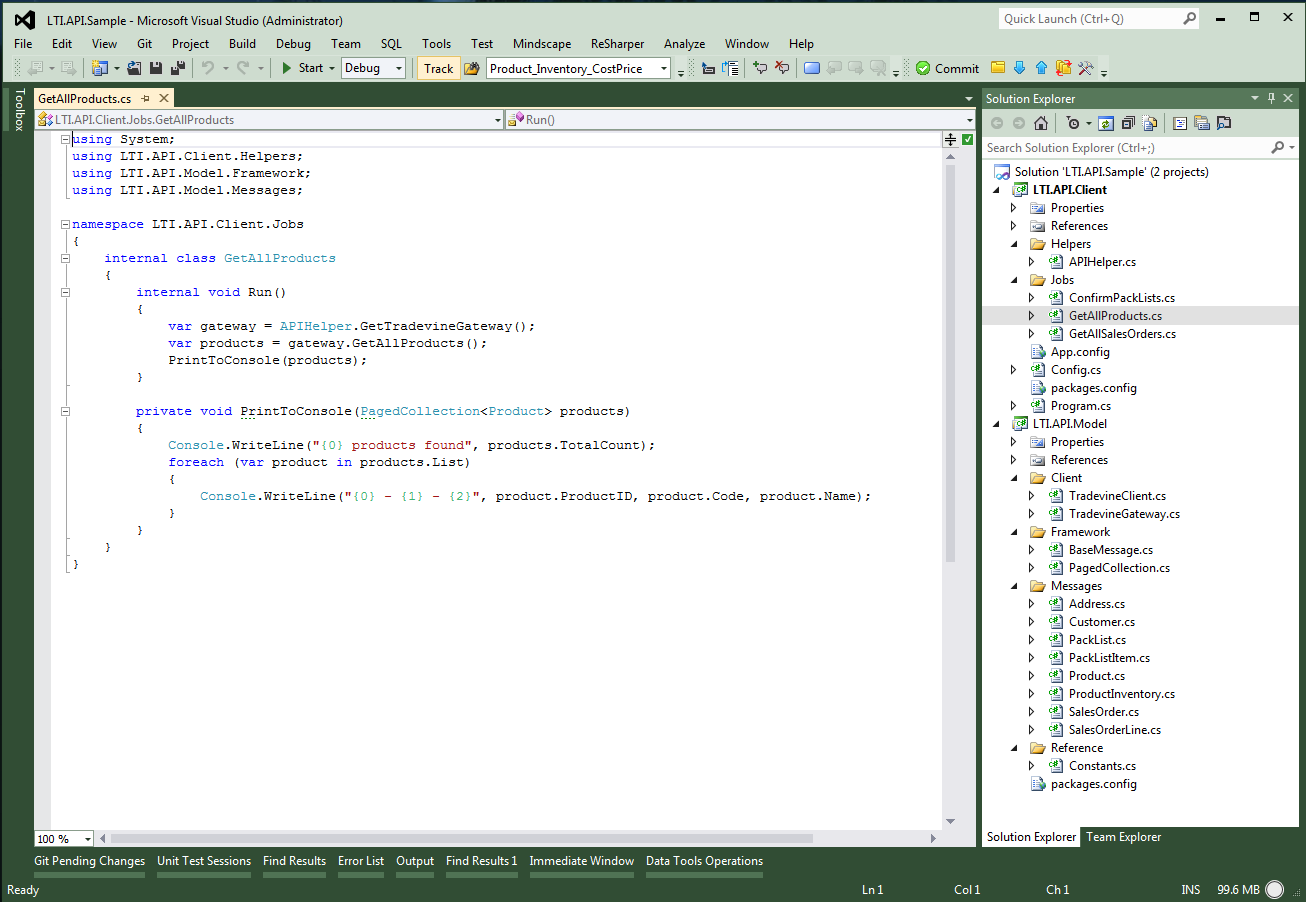The height and width of the screenshot is (902, 1306).
Task: Click the Track button
Action: click(438, 68)
